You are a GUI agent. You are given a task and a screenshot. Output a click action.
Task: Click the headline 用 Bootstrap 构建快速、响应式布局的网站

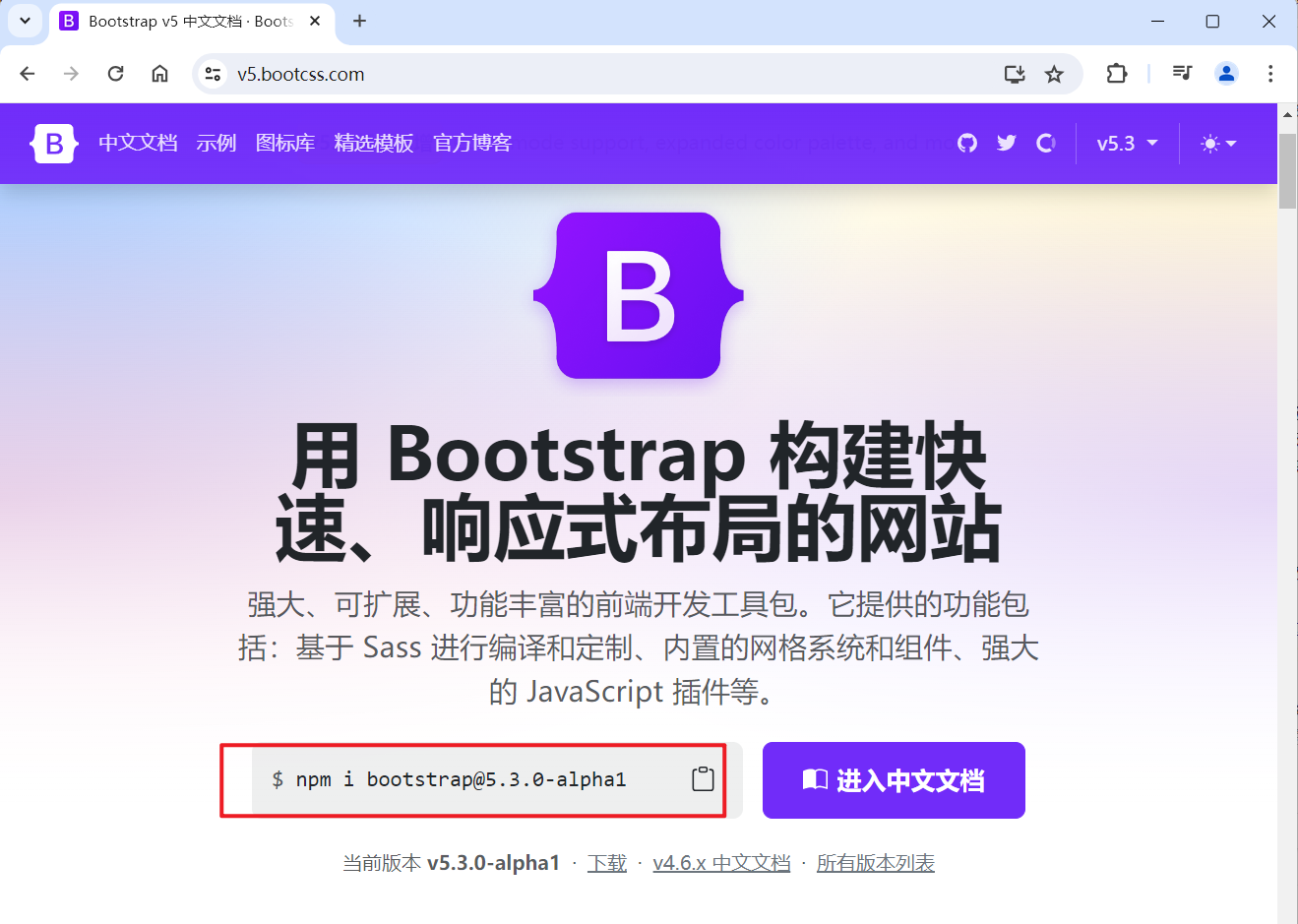pyautogui.click(x=639, y=492)
